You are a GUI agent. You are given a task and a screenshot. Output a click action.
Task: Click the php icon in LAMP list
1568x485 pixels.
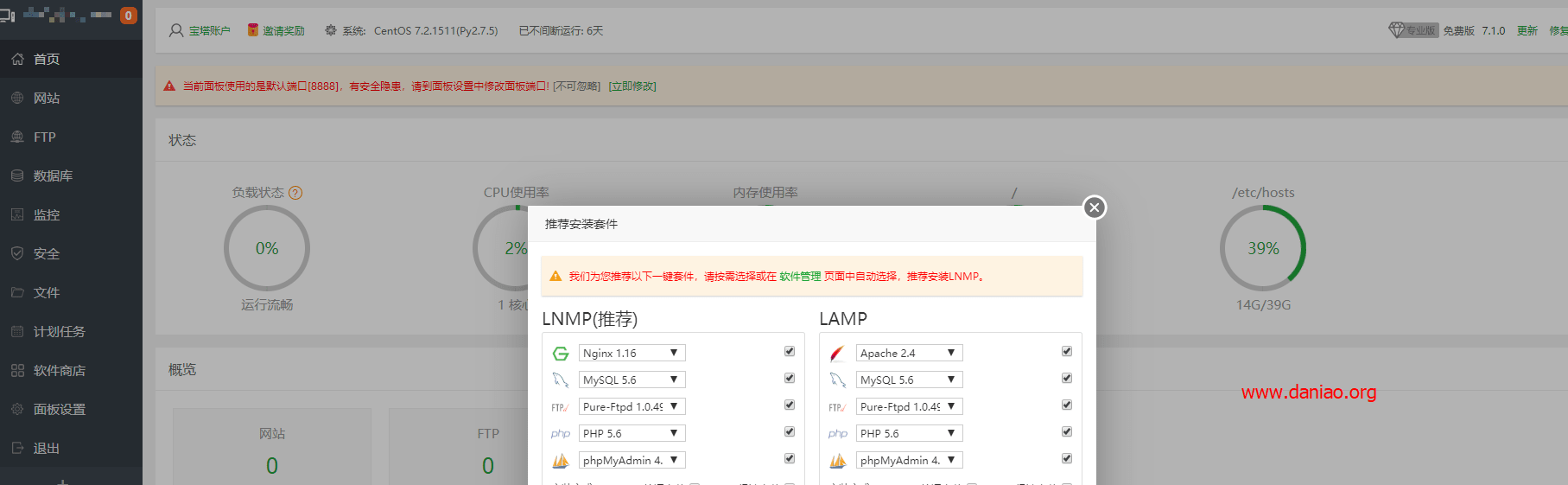tap(837, 434)
